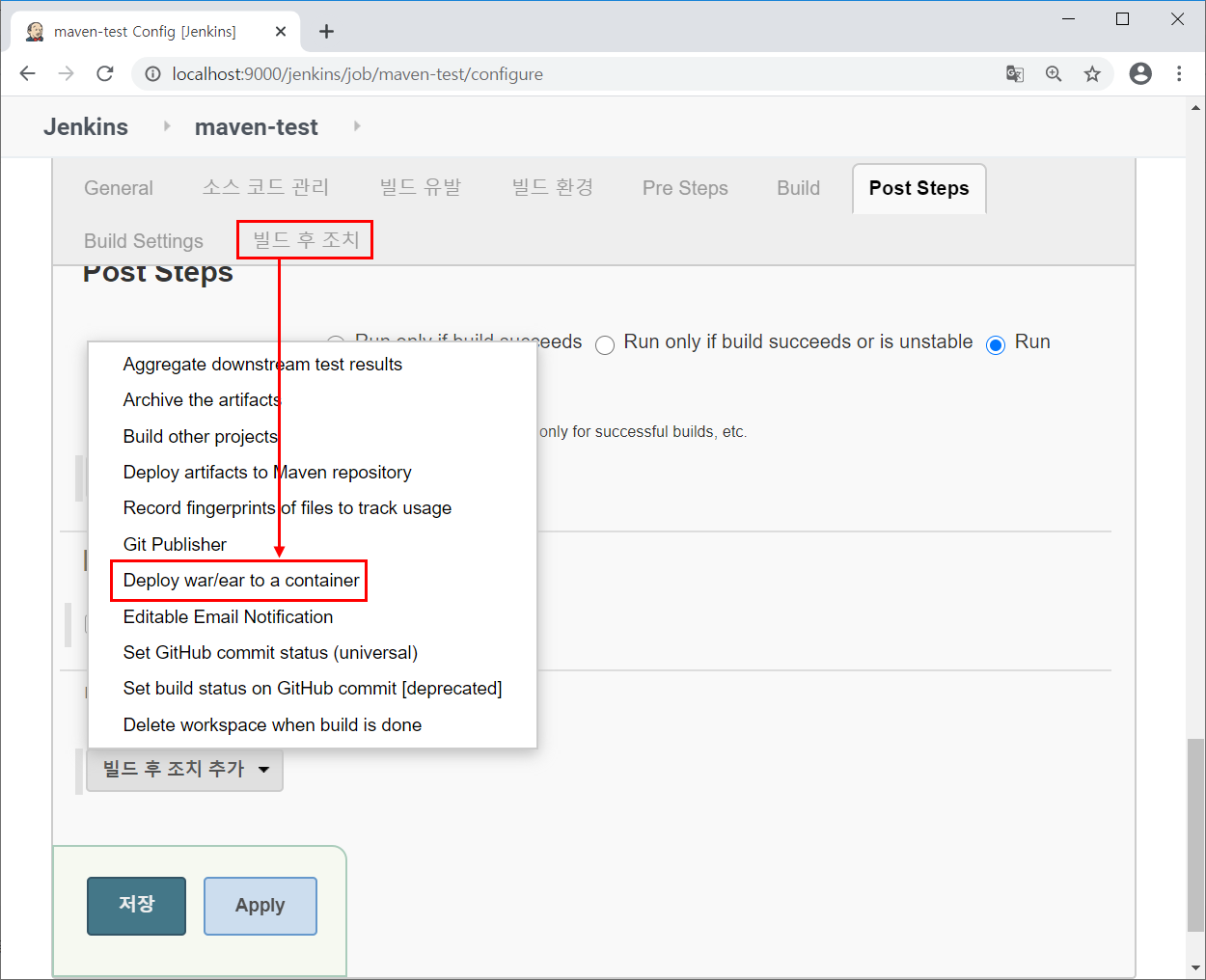
Task: Select Run only if build succeeds or is unstable
Action: click(x=605, y=345)
